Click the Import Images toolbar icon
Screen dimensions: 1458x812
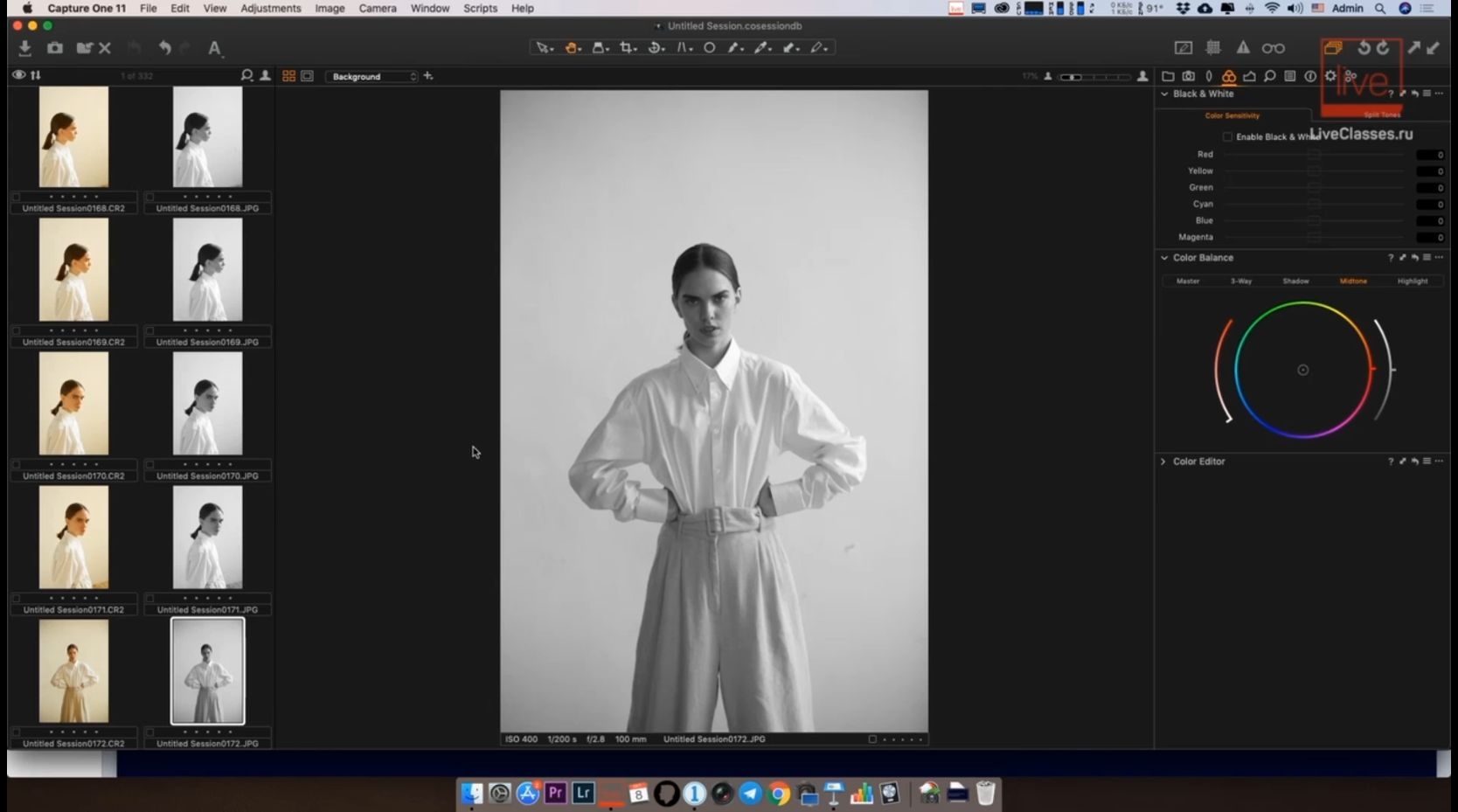tap(24, 48)
